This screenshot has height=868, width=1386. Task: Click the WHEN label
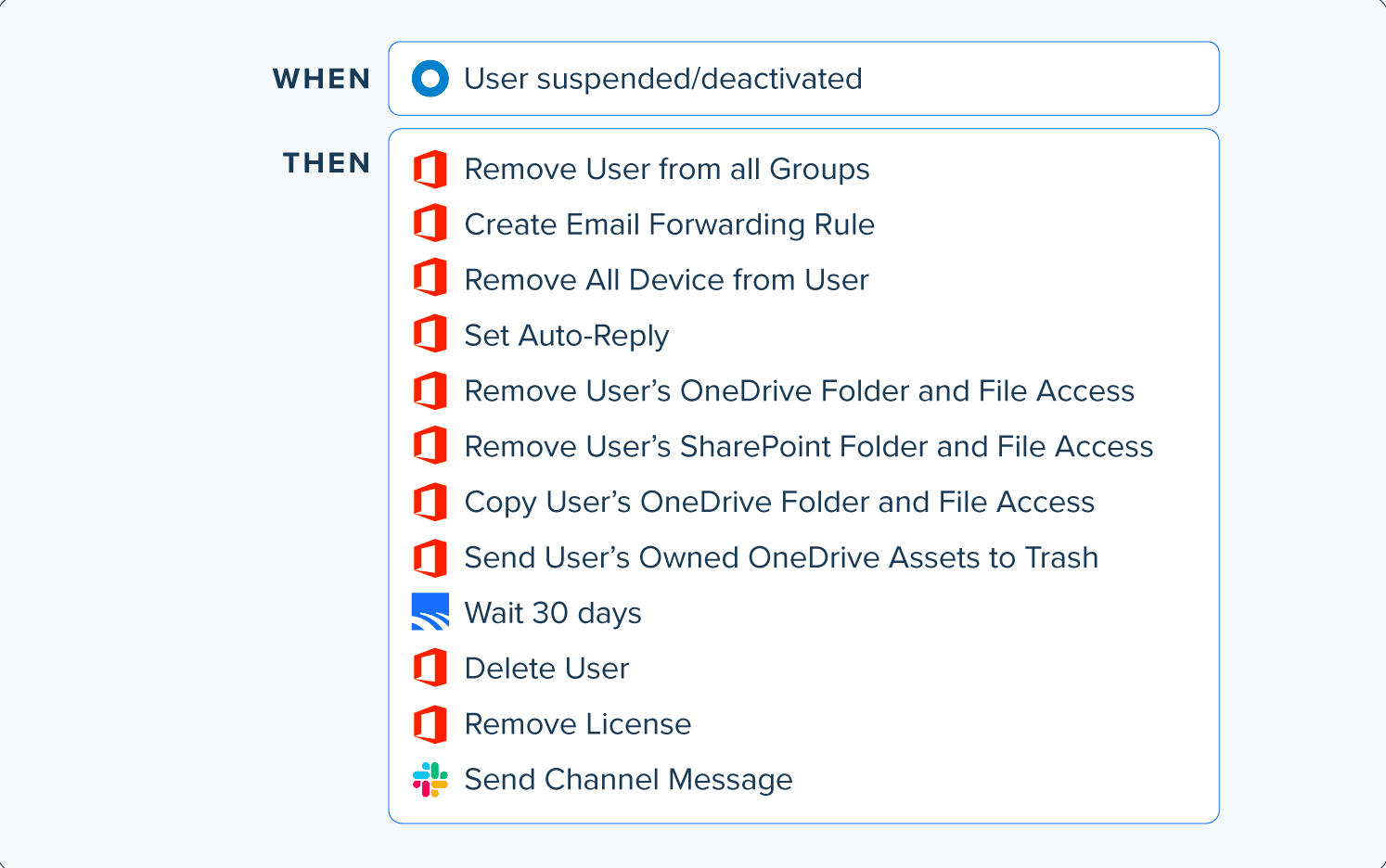[x=322, y=79]
